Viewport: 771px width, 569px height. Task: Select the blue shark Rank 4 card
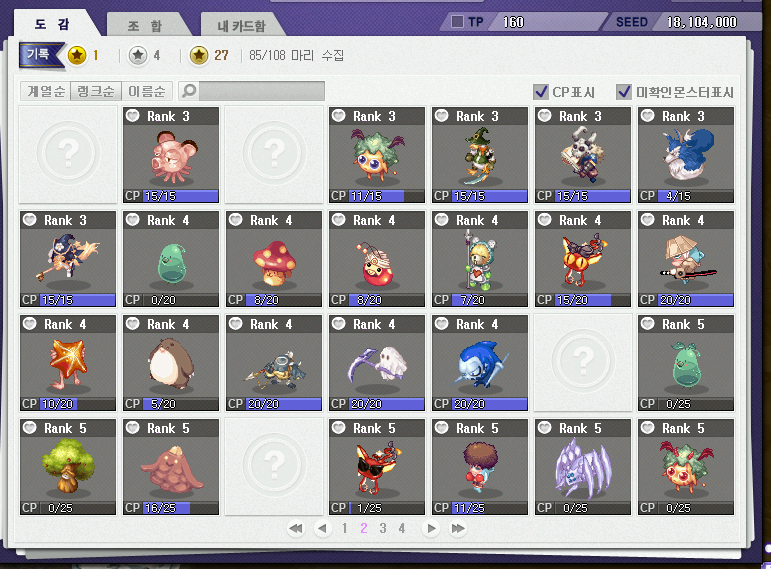(479, 363)
